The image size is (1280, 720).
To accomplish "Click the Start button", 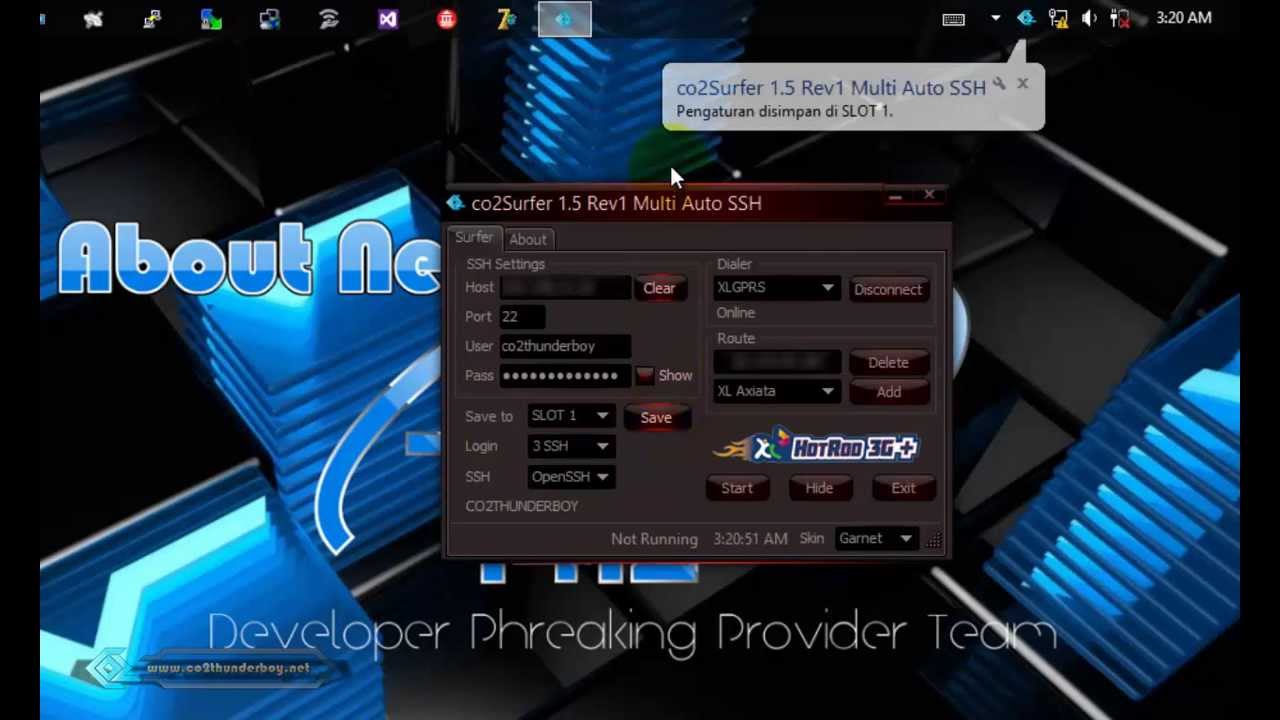I will [x=737, y=488].
